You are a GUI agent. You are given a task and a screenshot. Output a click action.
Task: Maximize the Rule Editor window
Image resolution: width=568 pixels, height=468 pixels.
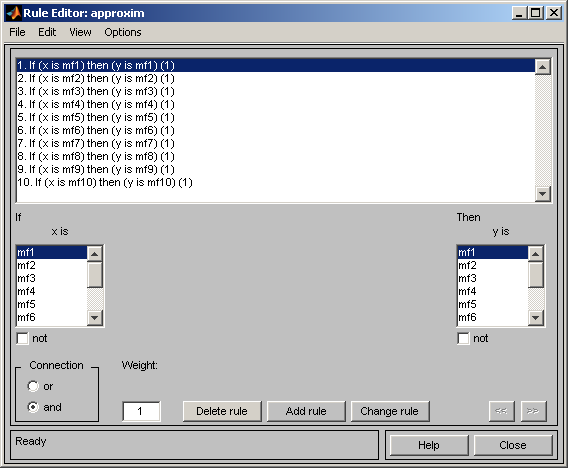click(536, 13)
